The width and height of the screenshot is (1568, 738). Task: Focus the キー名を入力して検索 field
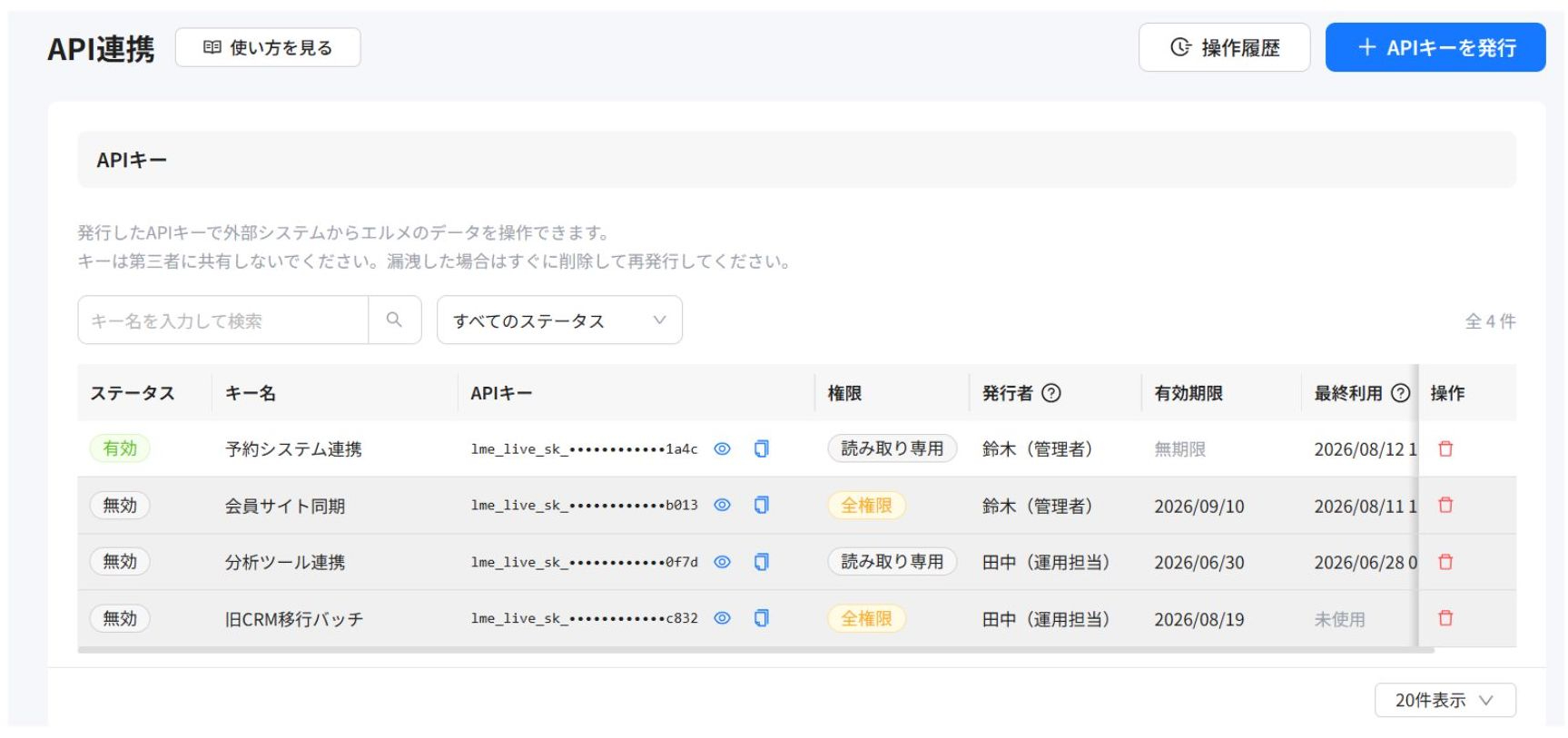point(223,320)
